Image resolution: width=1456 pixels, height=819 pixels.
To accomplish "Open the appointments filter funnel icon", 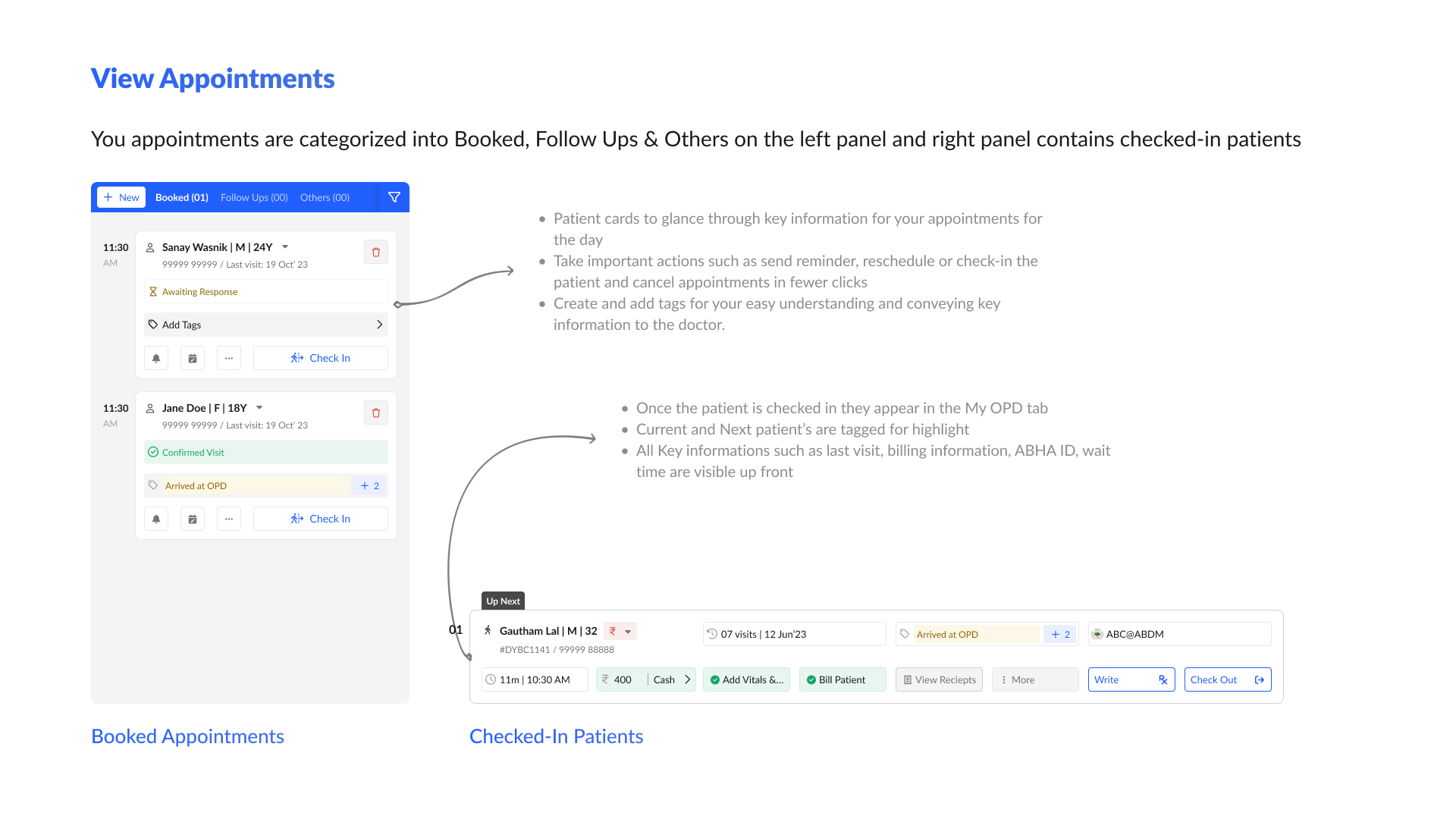I will coord(394,197).
